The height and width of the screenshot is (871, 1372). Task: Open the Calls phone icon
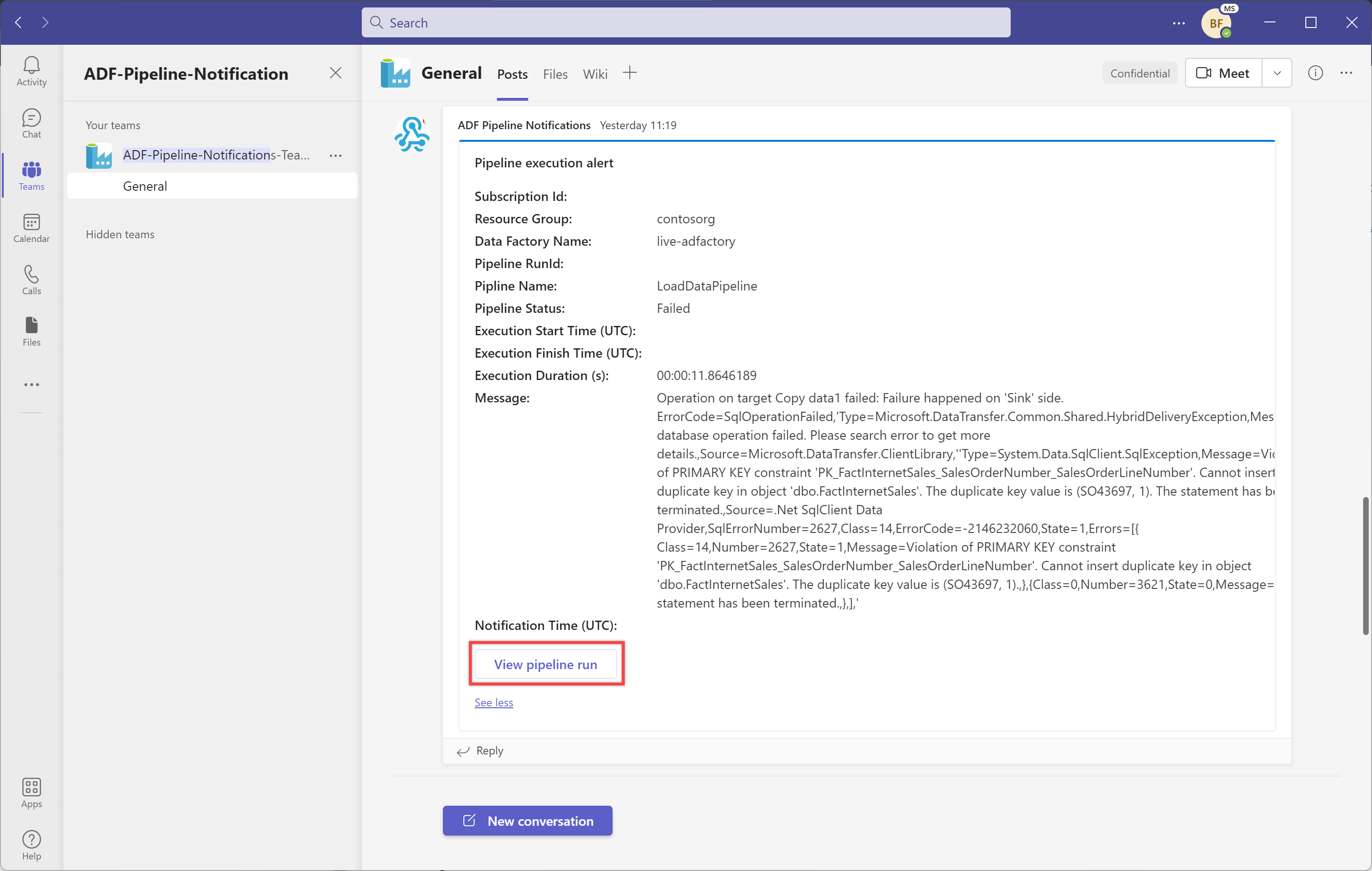pyautogui.click(x=31, y=279)
